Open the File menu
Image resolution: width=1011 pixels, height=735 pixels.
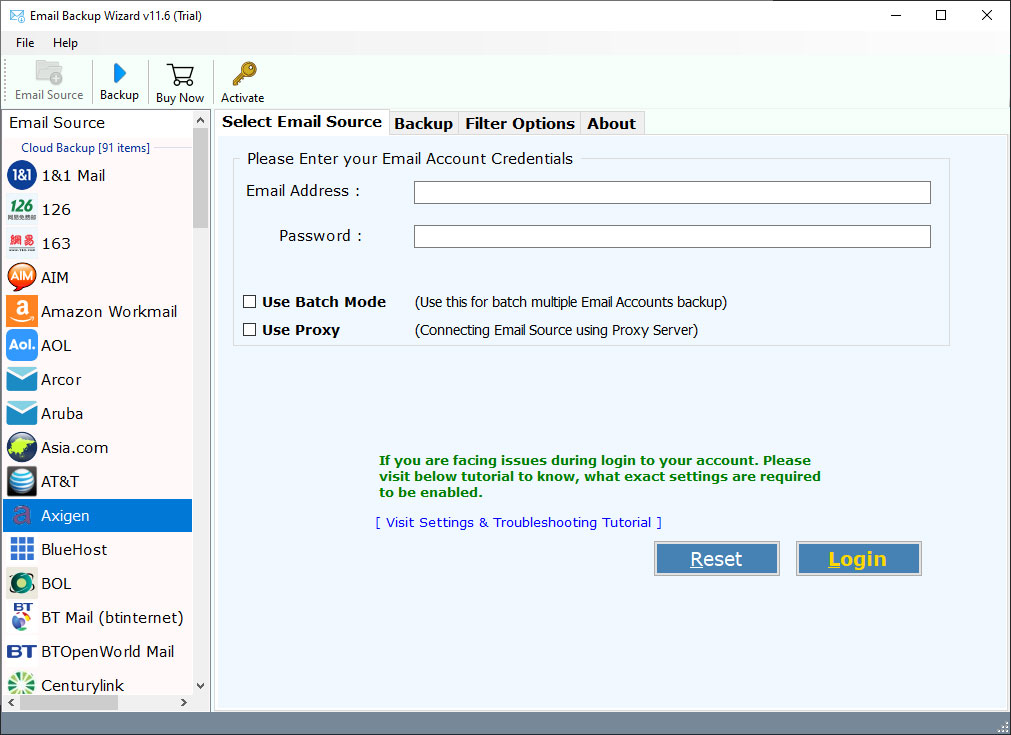click(25, 43)
